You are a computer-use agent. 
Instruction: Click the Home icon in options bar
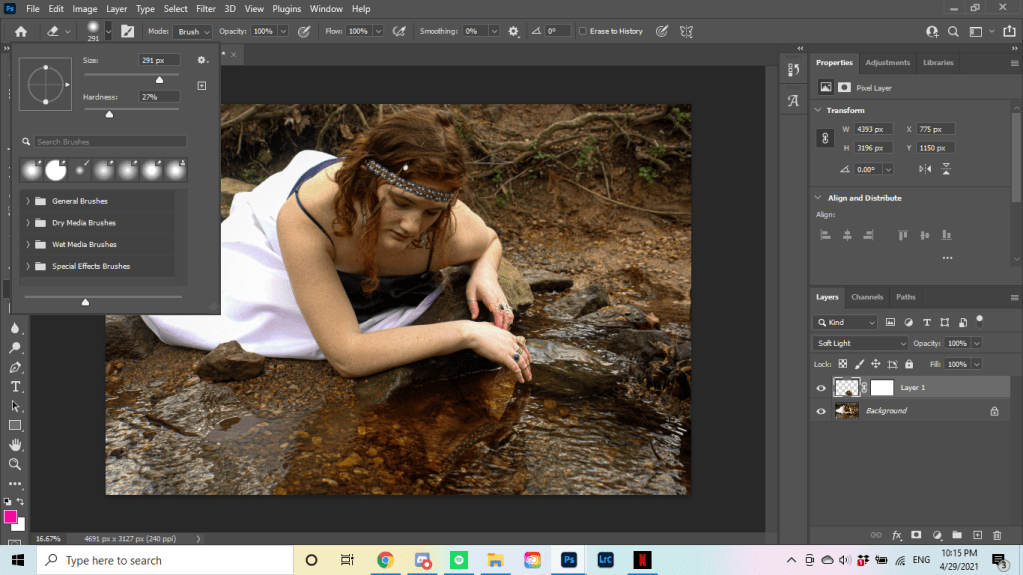20,32
